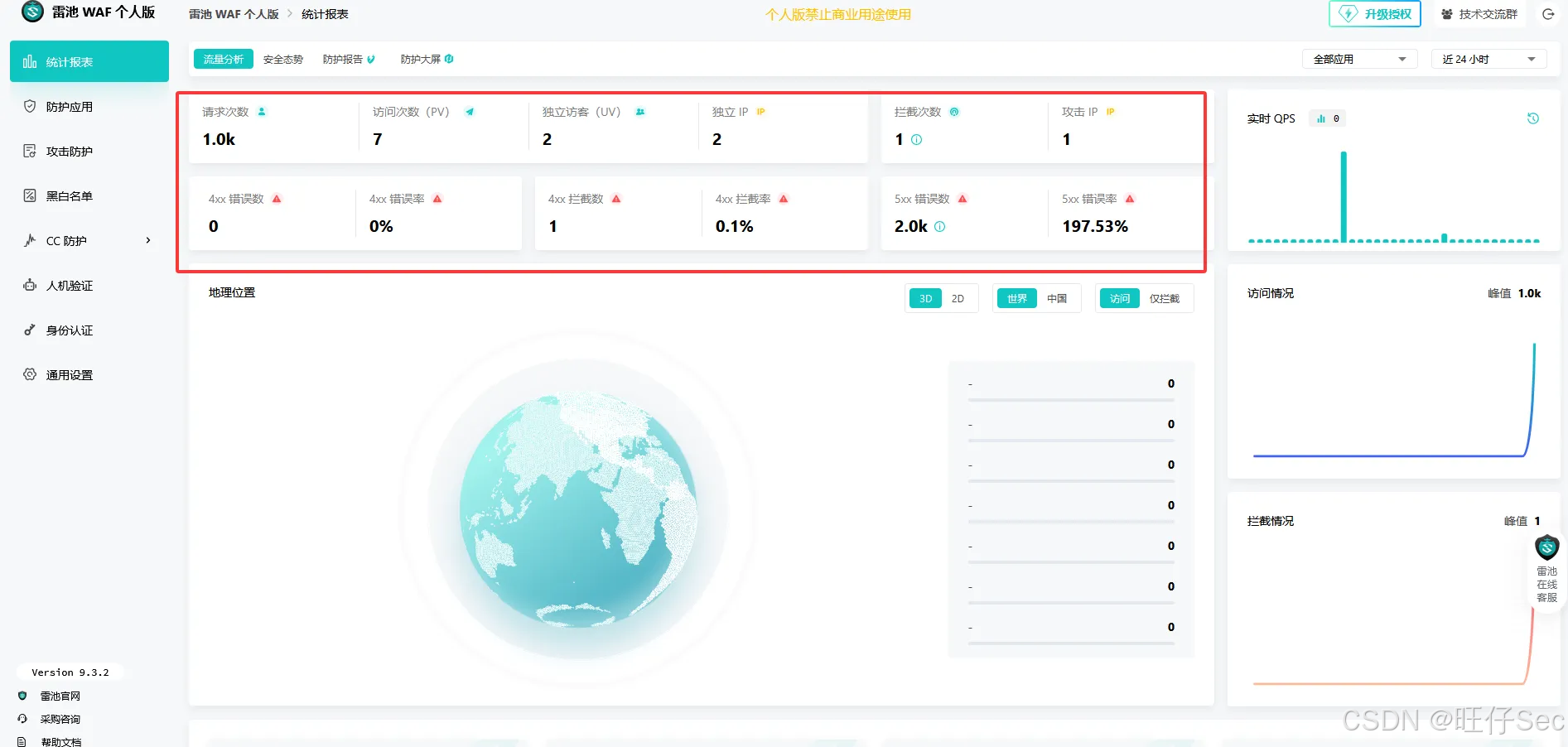Switch map view to 2D
Screen dimensions: 1568x747
(958, 298)
